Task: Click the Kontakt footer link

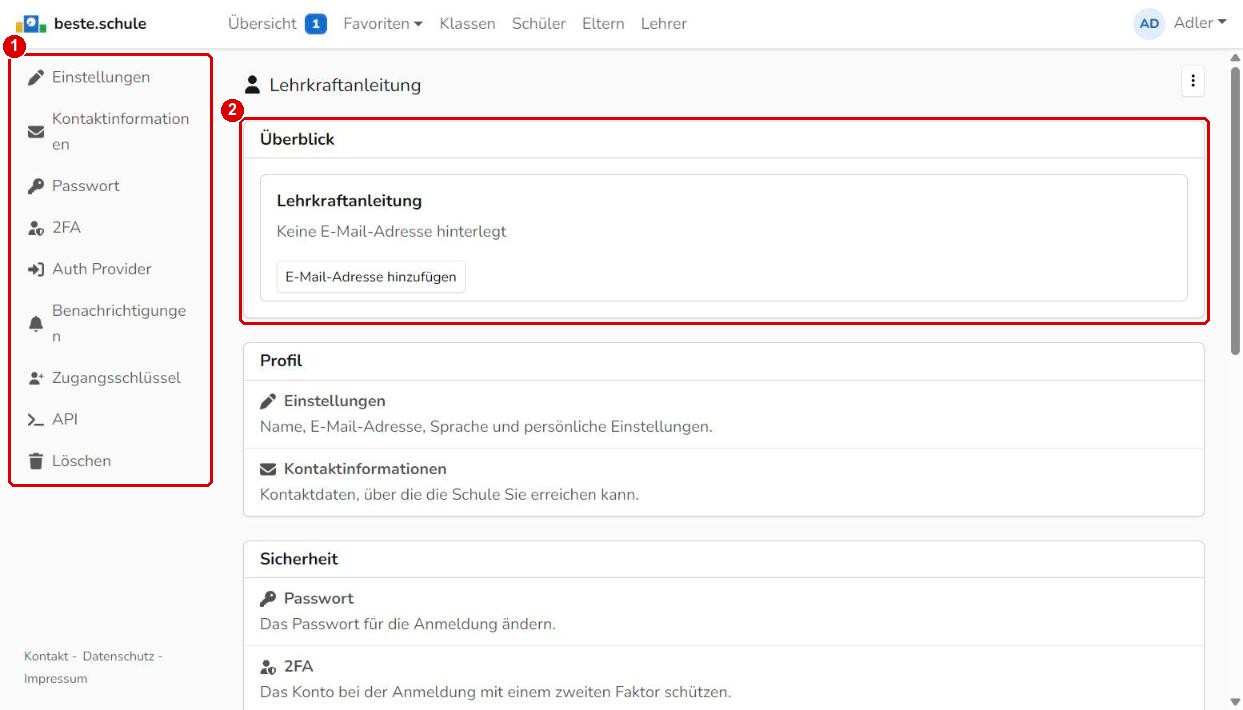Action: 46,656
